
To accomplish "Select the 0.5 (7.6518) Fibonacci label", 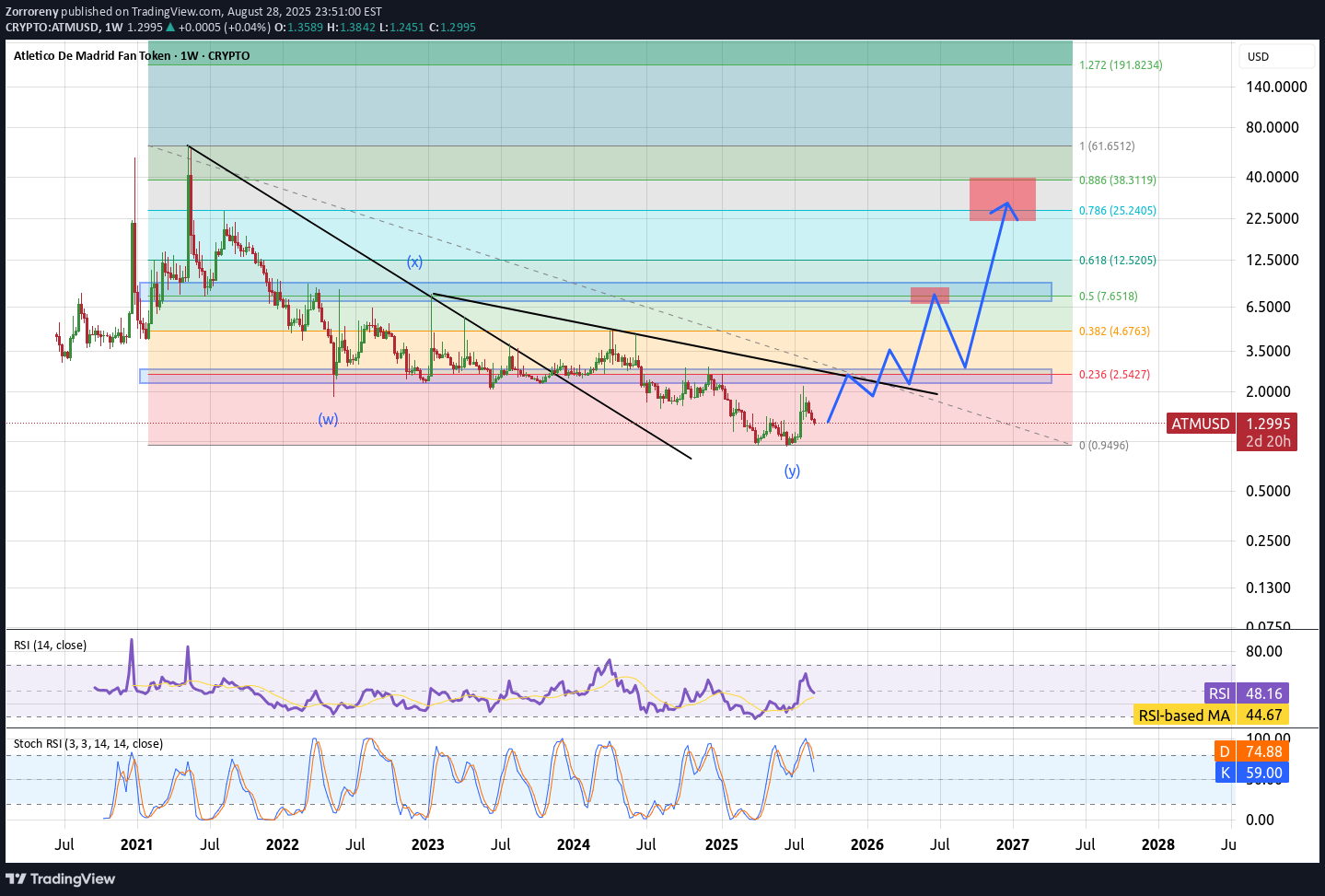I will [1109, 296].
